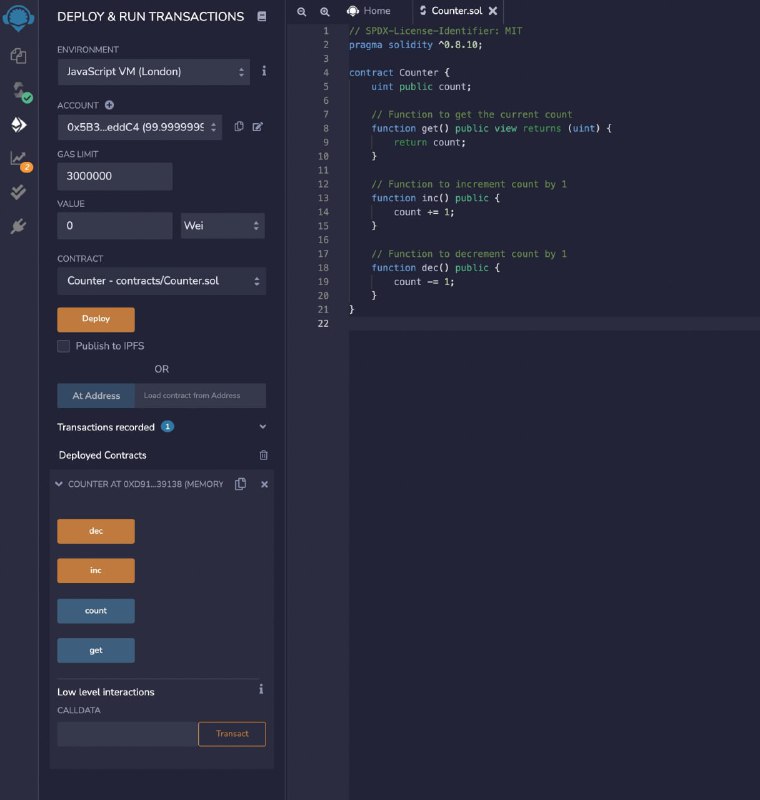The image size is (760, 800).
Task: Click into the Gas Limit field
Action: [114, 176]
